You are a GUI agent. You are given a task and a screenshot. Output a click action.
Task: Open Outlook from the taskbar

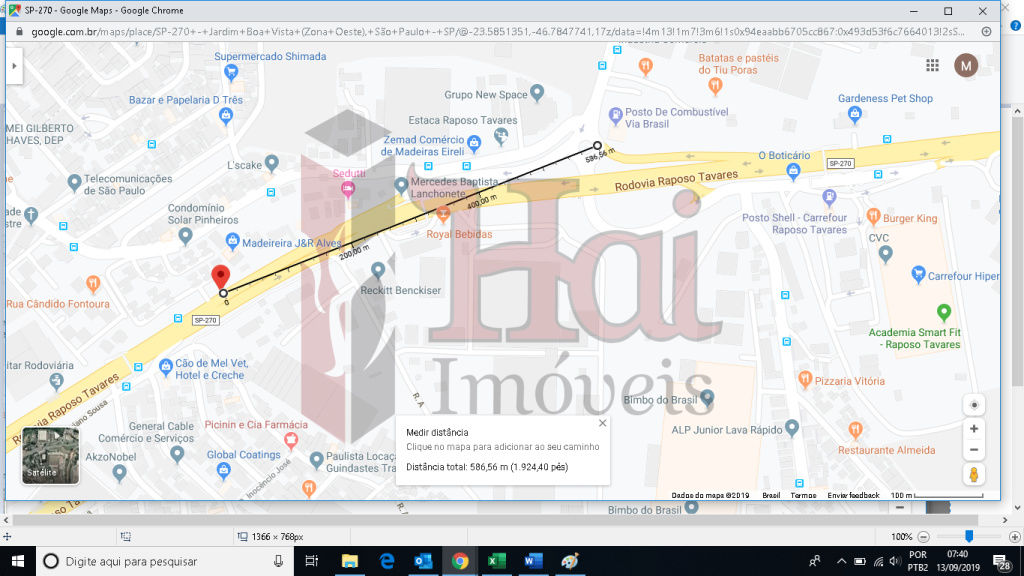(423, 561)
